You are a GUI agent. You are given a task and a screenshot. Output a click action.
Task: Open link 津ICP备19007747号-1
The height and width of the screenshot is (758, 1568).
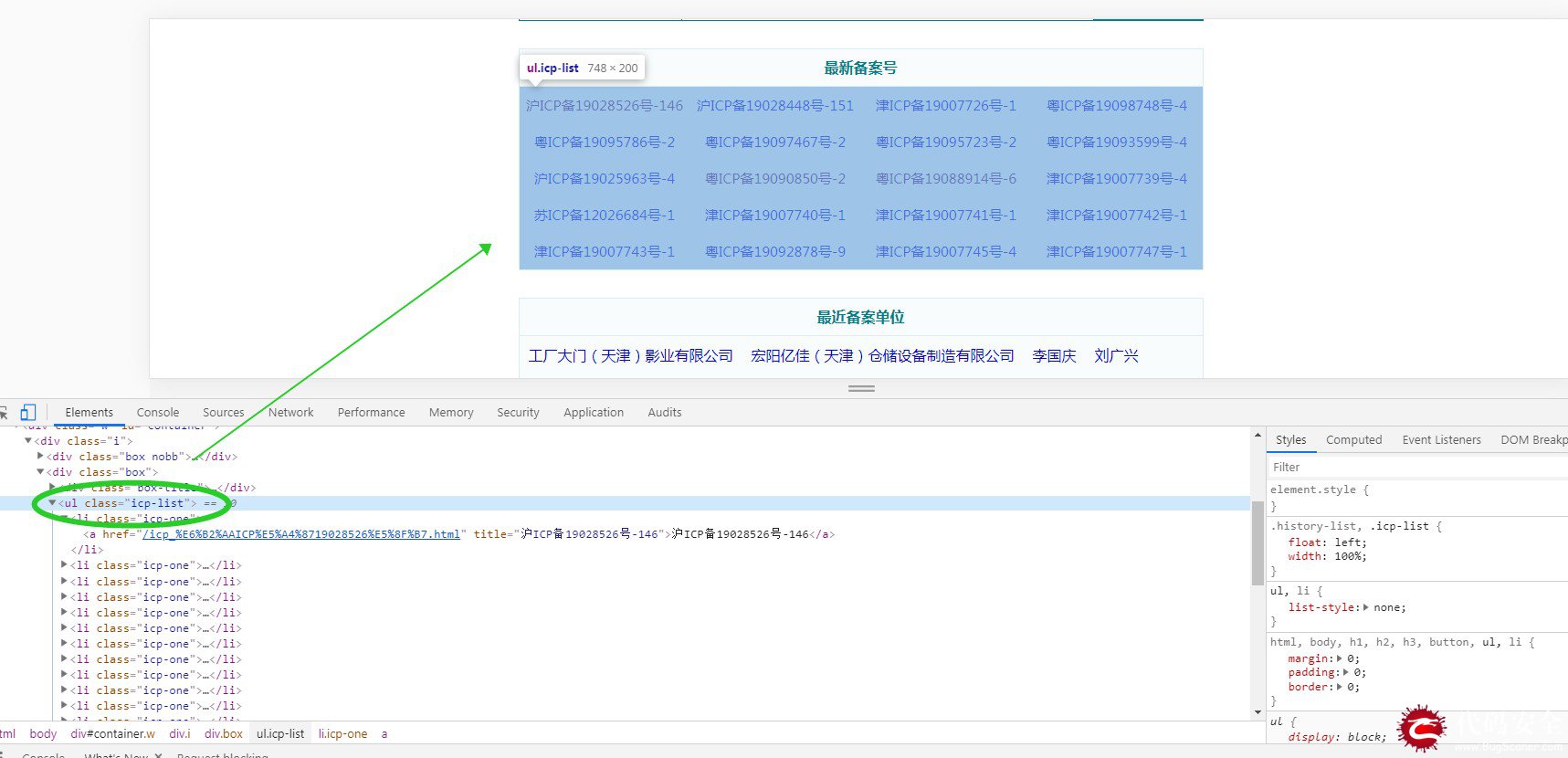click(1117, 252)
